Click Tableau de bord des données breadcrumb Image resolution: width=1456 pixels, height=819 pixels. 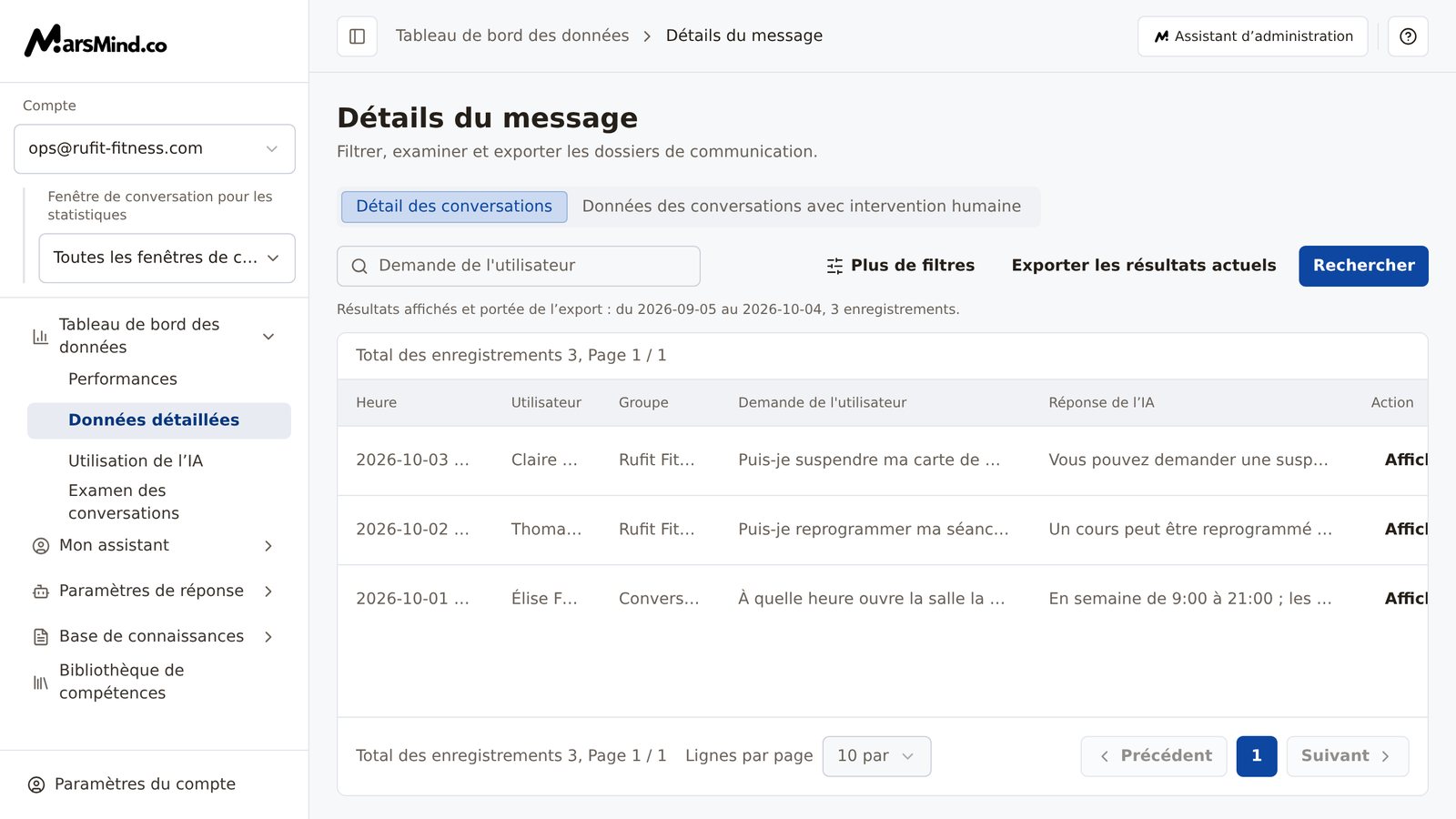click(512, 35)
